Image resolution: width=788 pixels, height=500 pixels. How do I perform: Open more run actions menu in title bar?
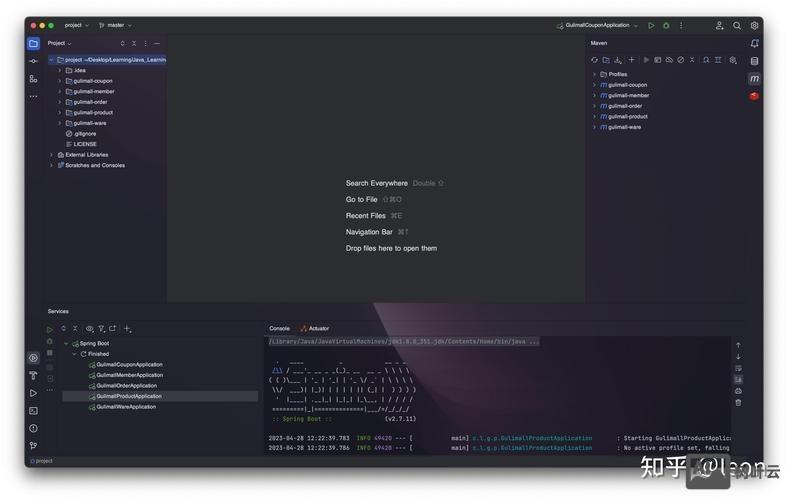[x=681, y=25]
